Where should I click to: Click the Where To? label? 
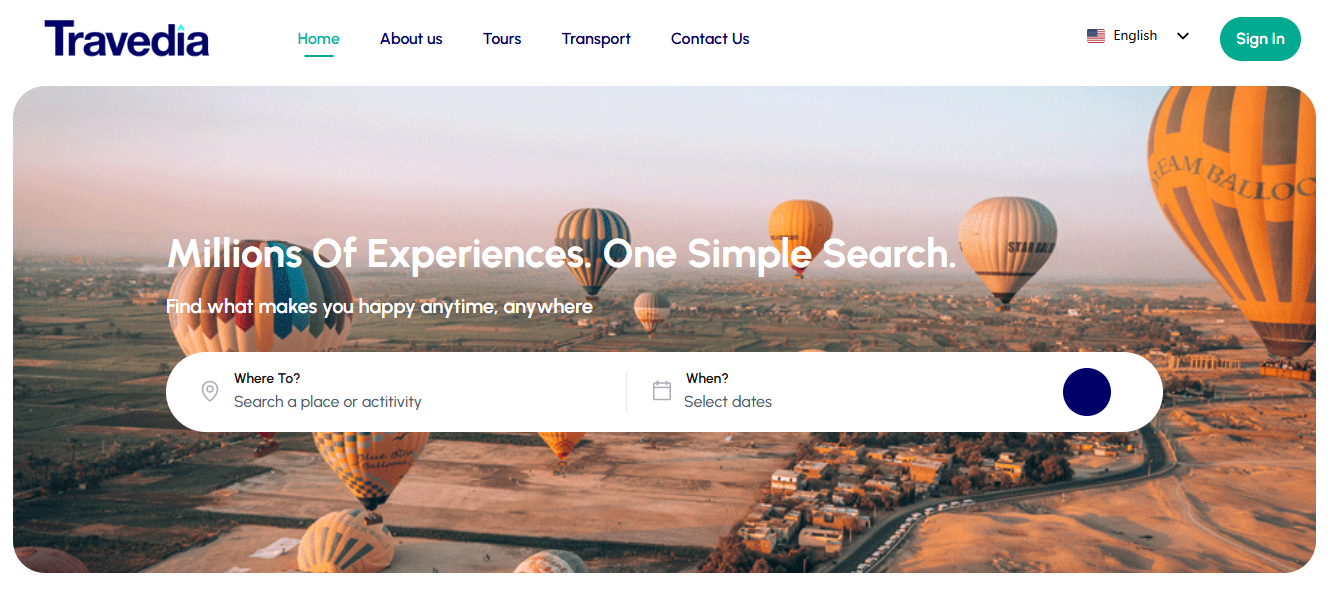[x=267, y=378]
